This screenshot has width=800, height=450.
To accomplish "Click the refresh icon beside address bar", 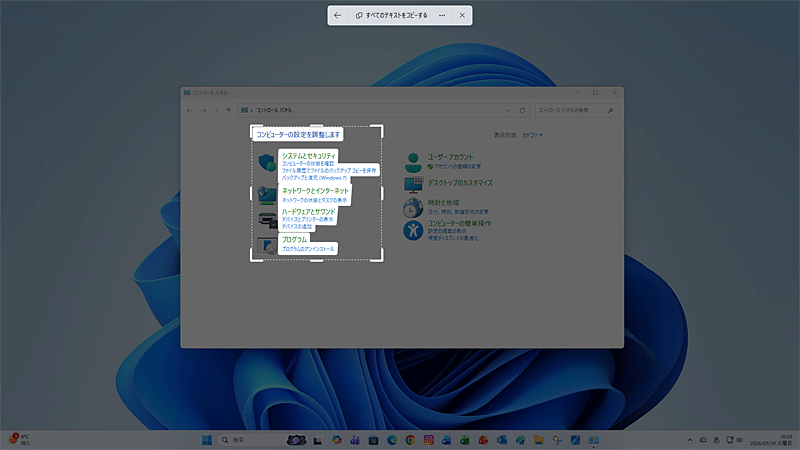I will pos(522,110).
